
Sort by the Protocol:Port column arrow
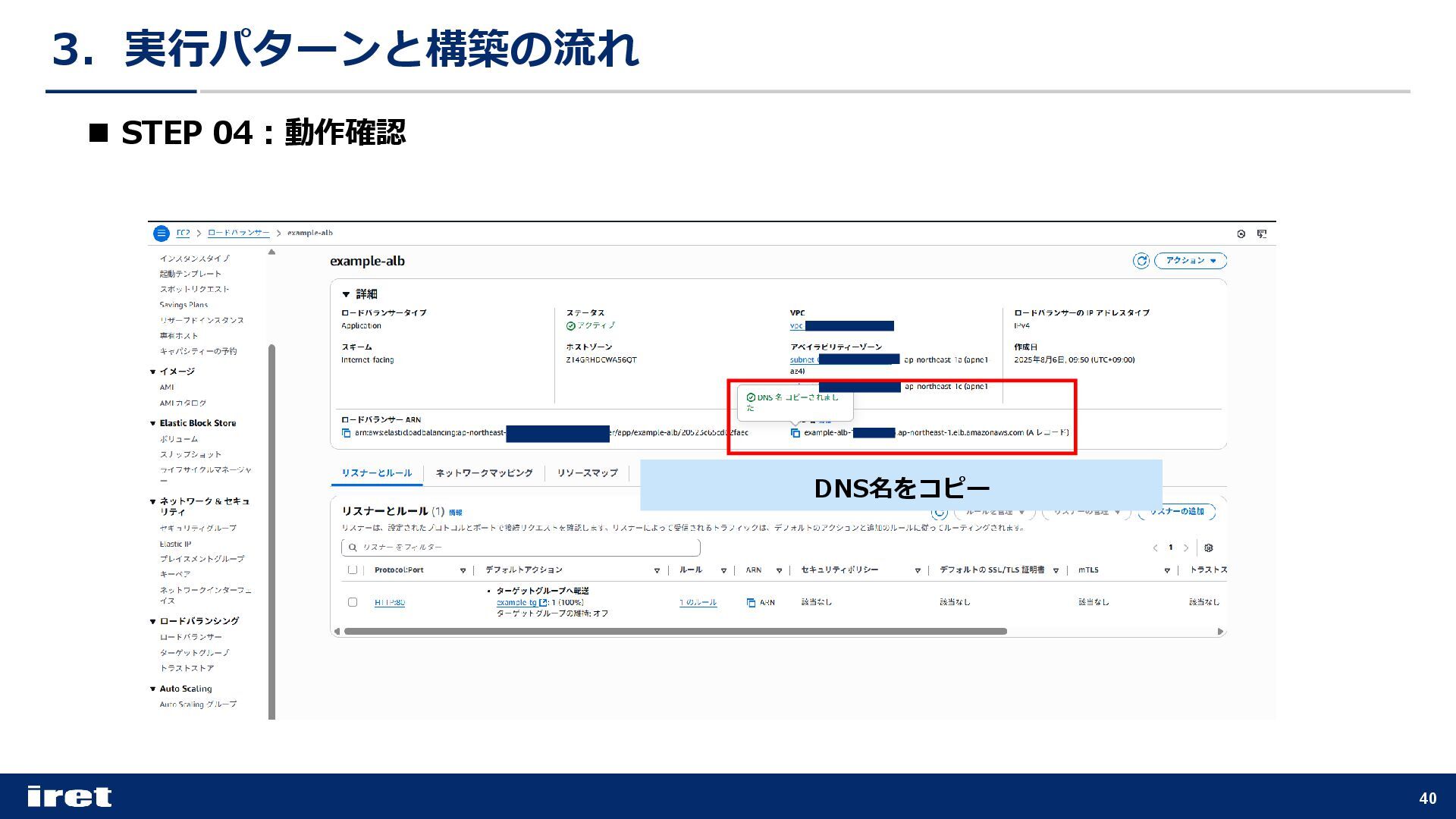point(463,570)
